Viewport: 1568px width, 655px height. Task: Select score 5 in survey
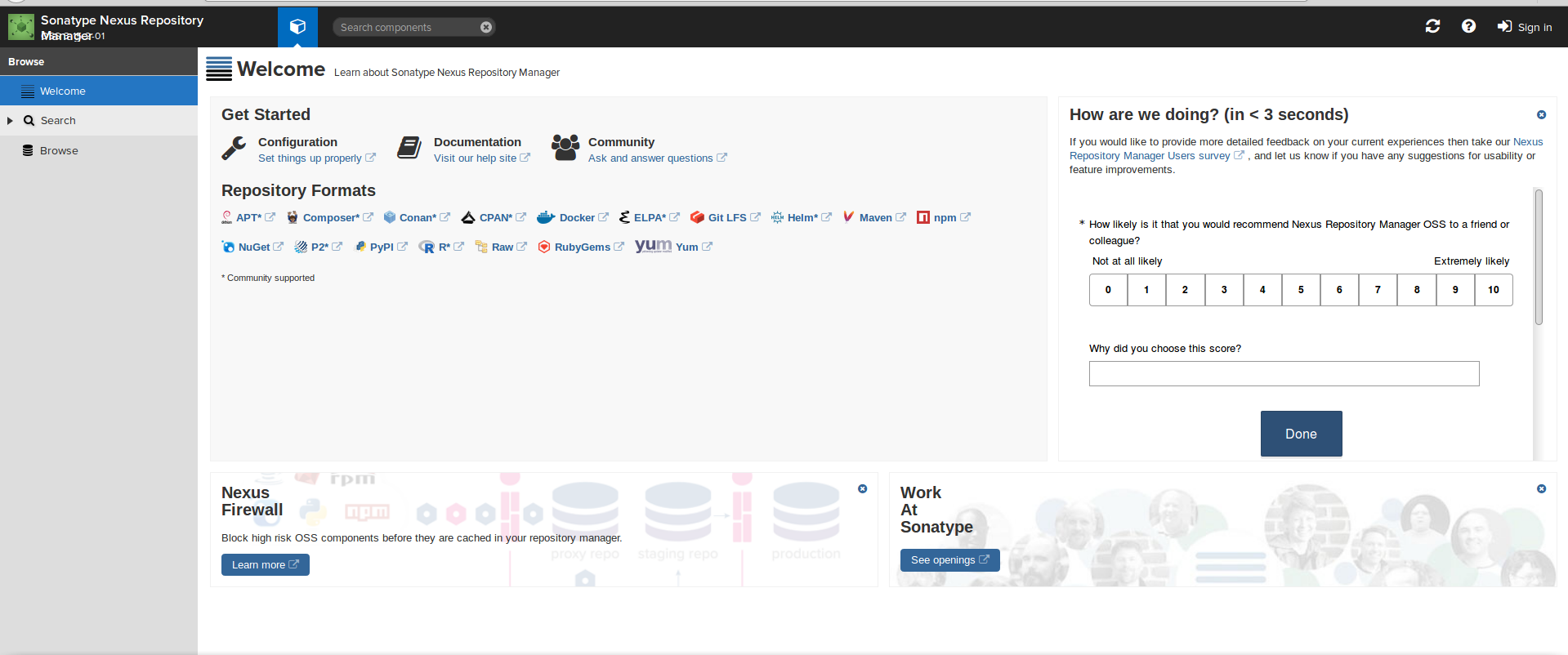point(1301,290)
